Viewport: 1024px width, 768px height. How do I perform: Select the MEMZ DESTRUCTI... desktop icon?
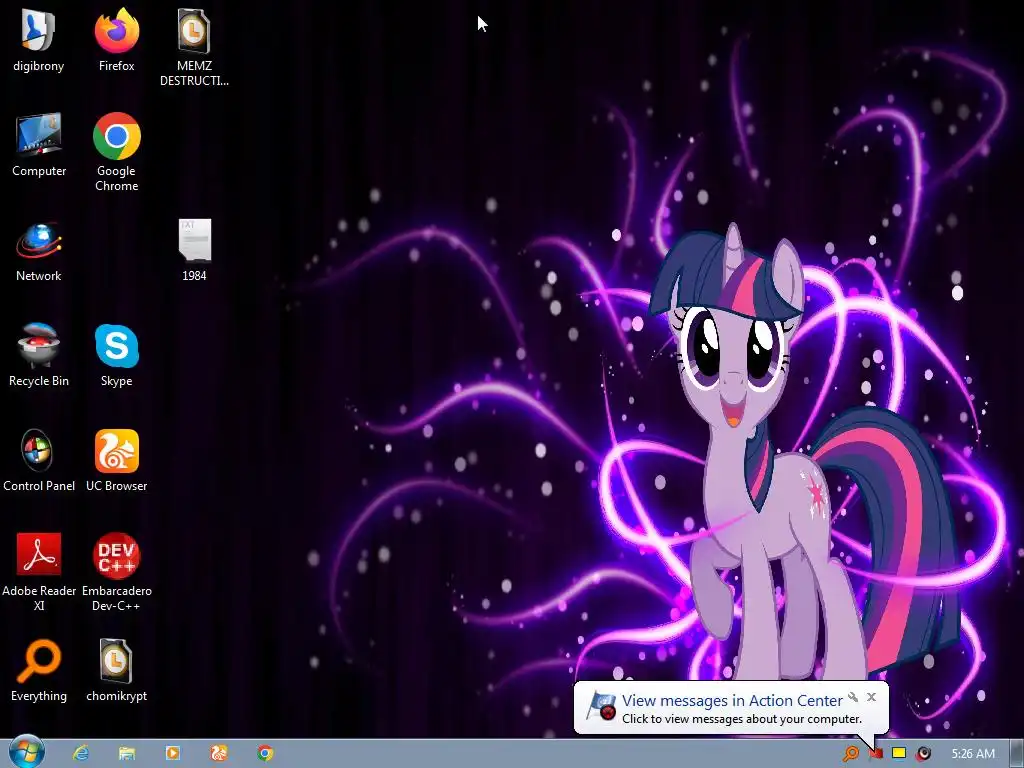(194, 48)
